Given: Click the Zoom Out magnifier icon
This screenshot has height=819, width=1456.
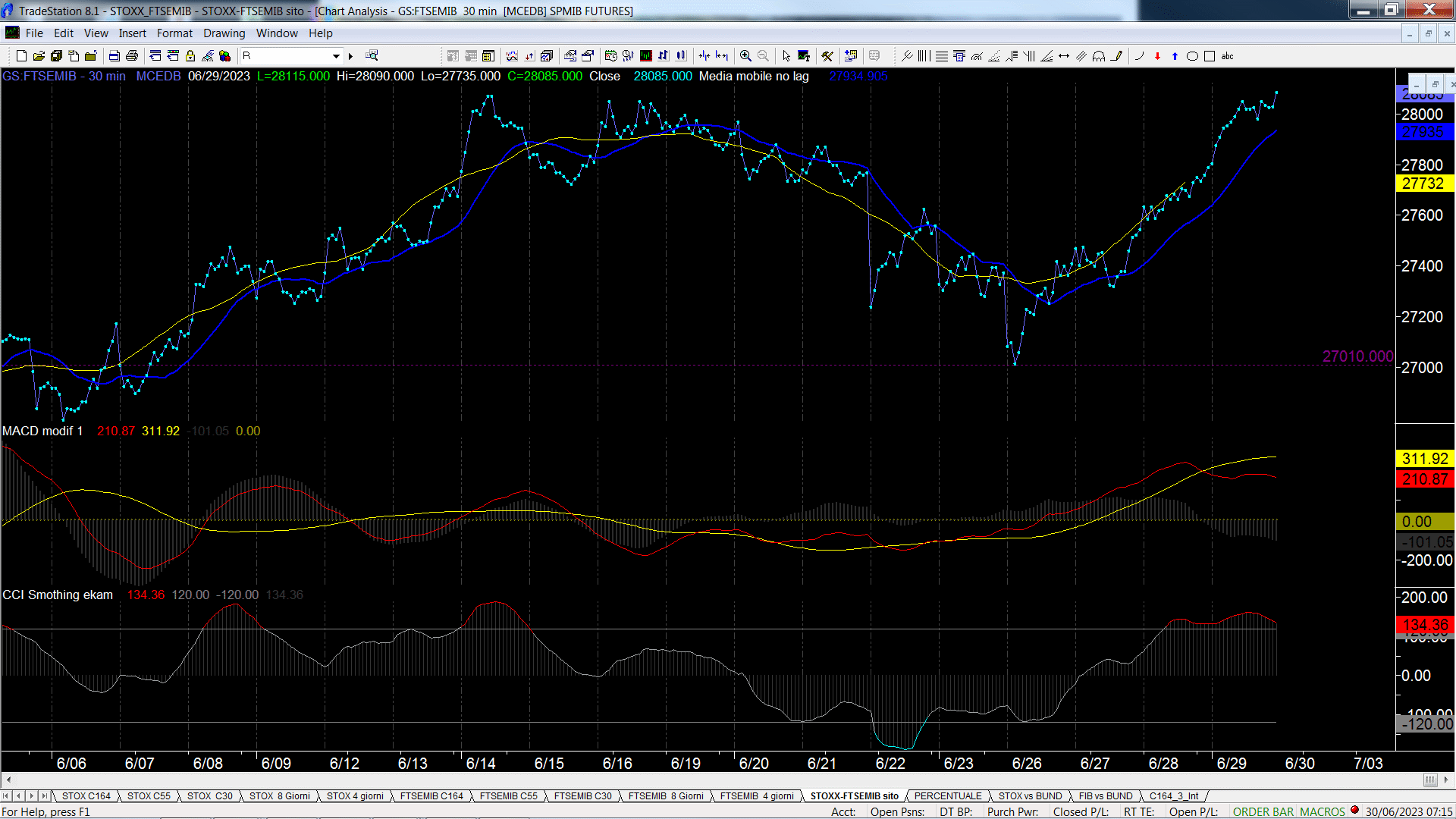Looking at the screenshot, I should (763, 56).
